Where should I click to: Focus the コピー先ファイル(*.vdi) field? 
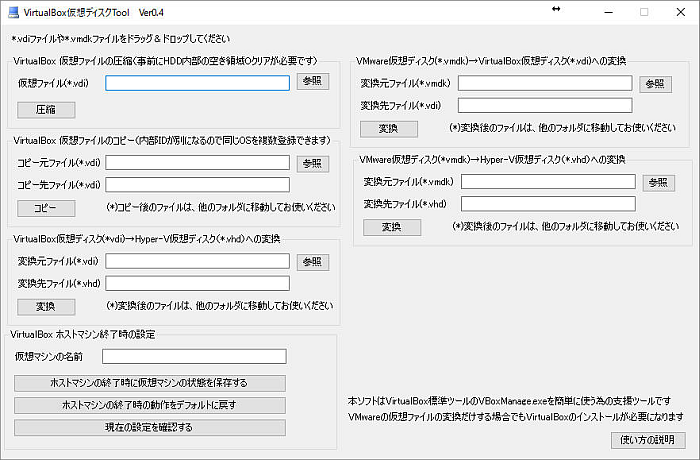(x=197, y=185)
